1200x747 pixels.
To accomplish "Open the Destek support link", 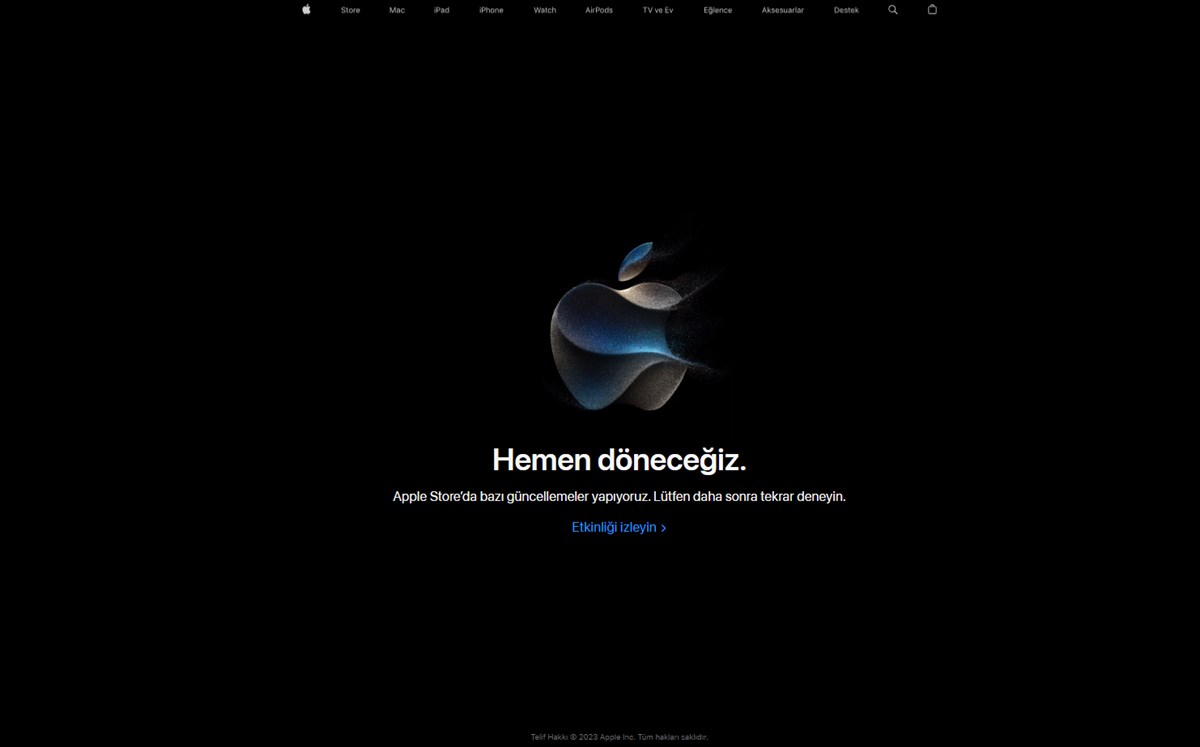I will coord(846,10).
